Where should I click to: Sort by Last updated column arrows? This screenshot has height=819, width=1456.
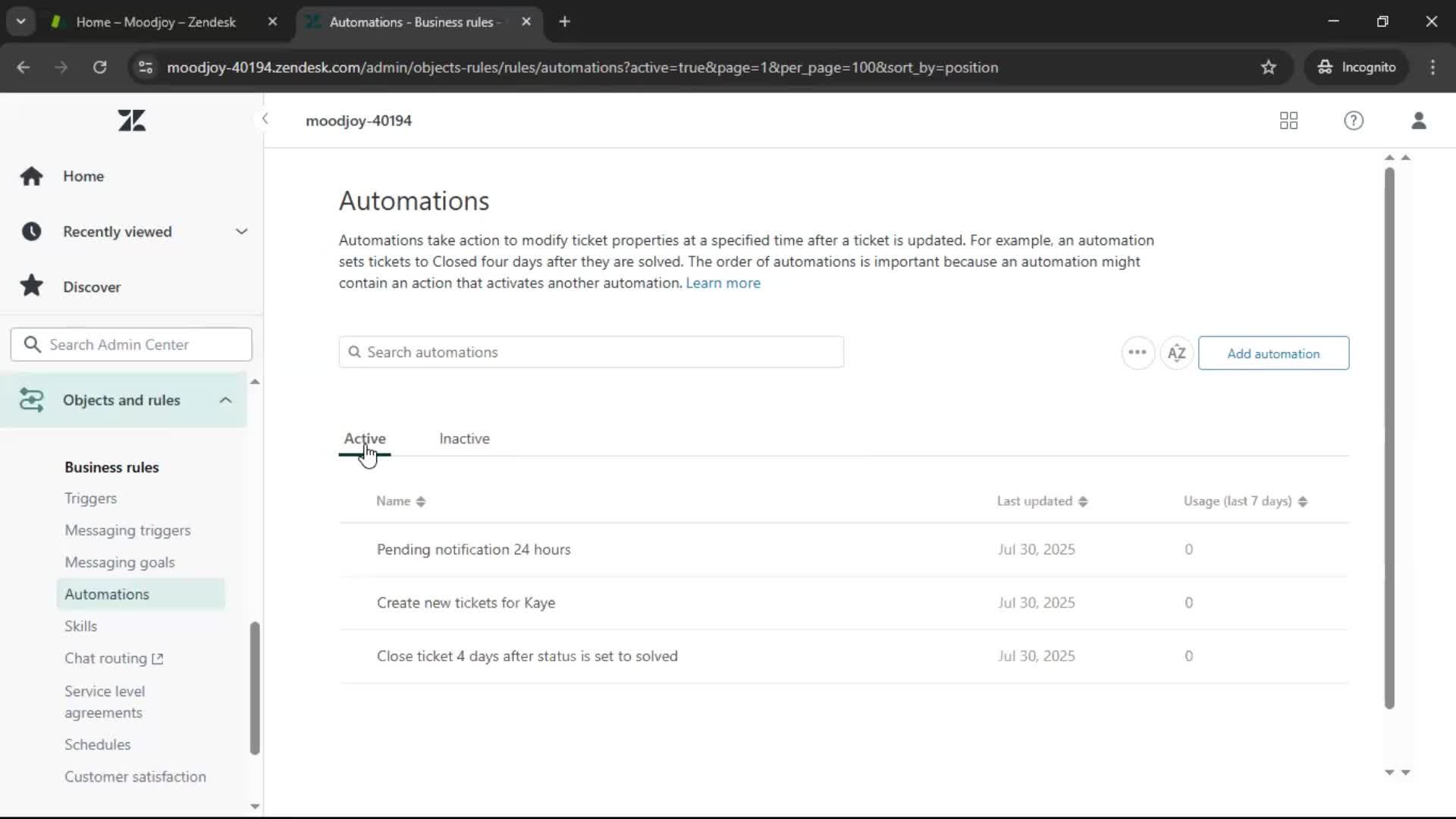[1083, 501]
